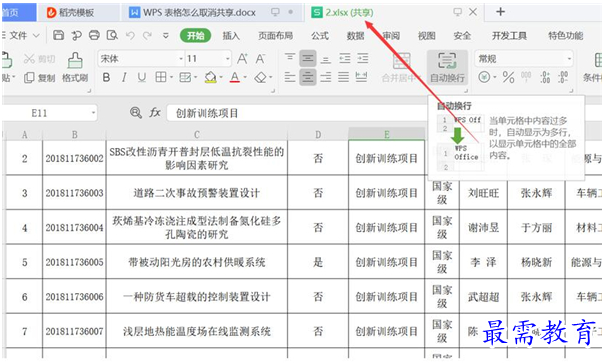
Task: Switch to the 公式 (Formulas) tab
Action: (x=320, y=36)
